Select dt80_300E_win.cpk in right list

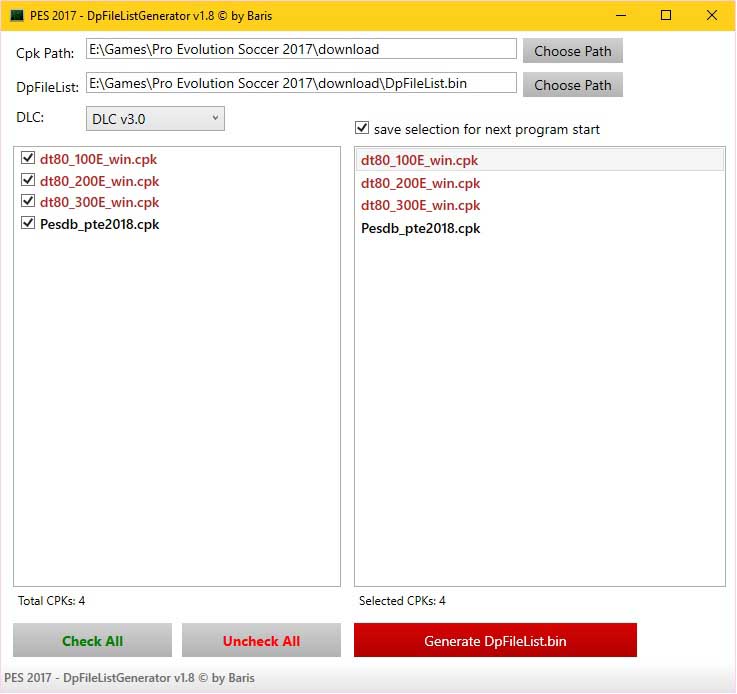(540, 205)
